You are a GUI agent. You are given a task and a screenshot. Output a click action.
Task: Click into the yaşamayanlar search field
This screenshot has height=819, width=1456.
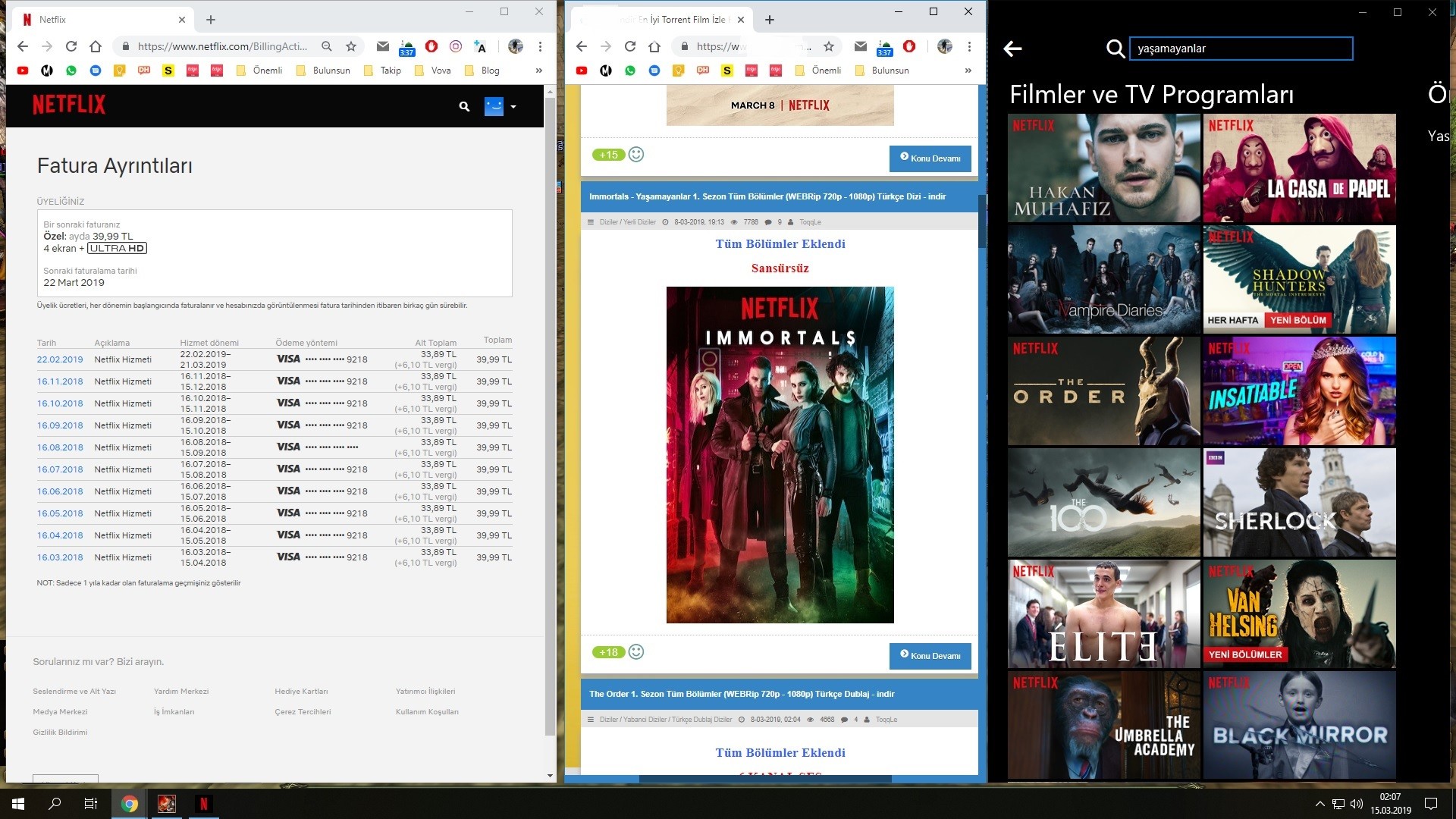[1241, 49]
